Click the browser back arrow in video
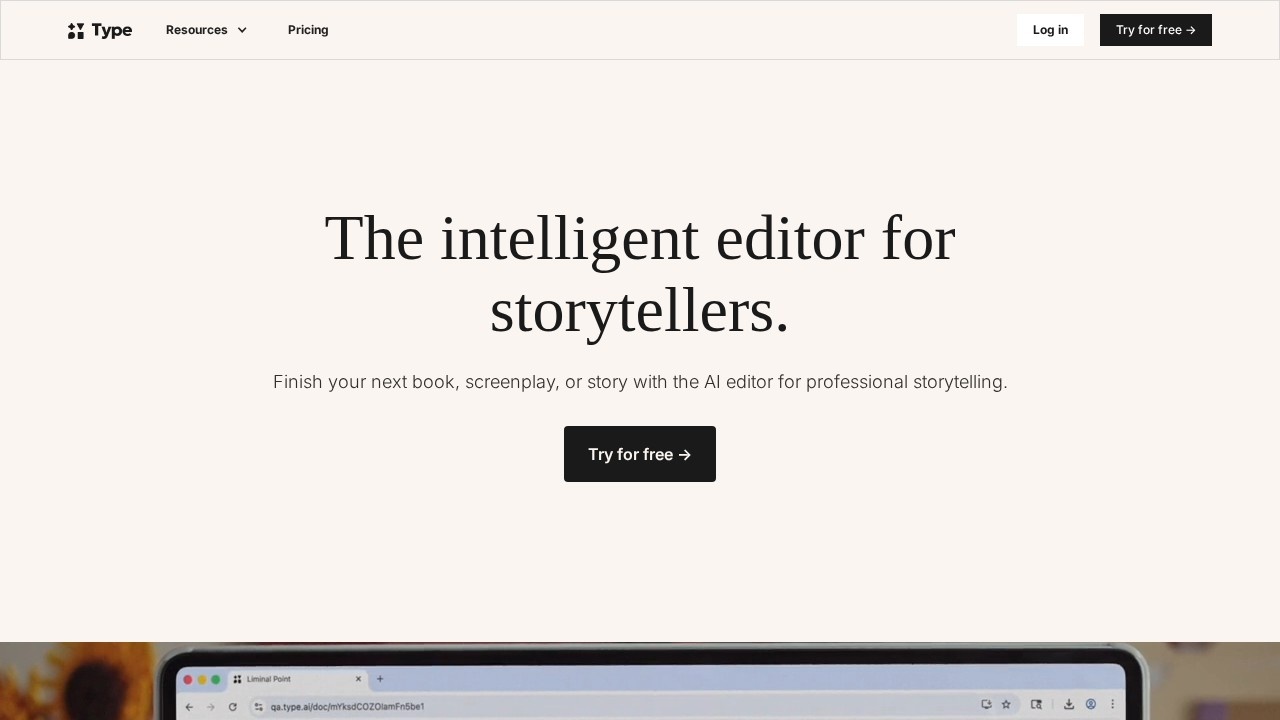The height and width of the screenshot is (720, 1280). pos(189,706)
